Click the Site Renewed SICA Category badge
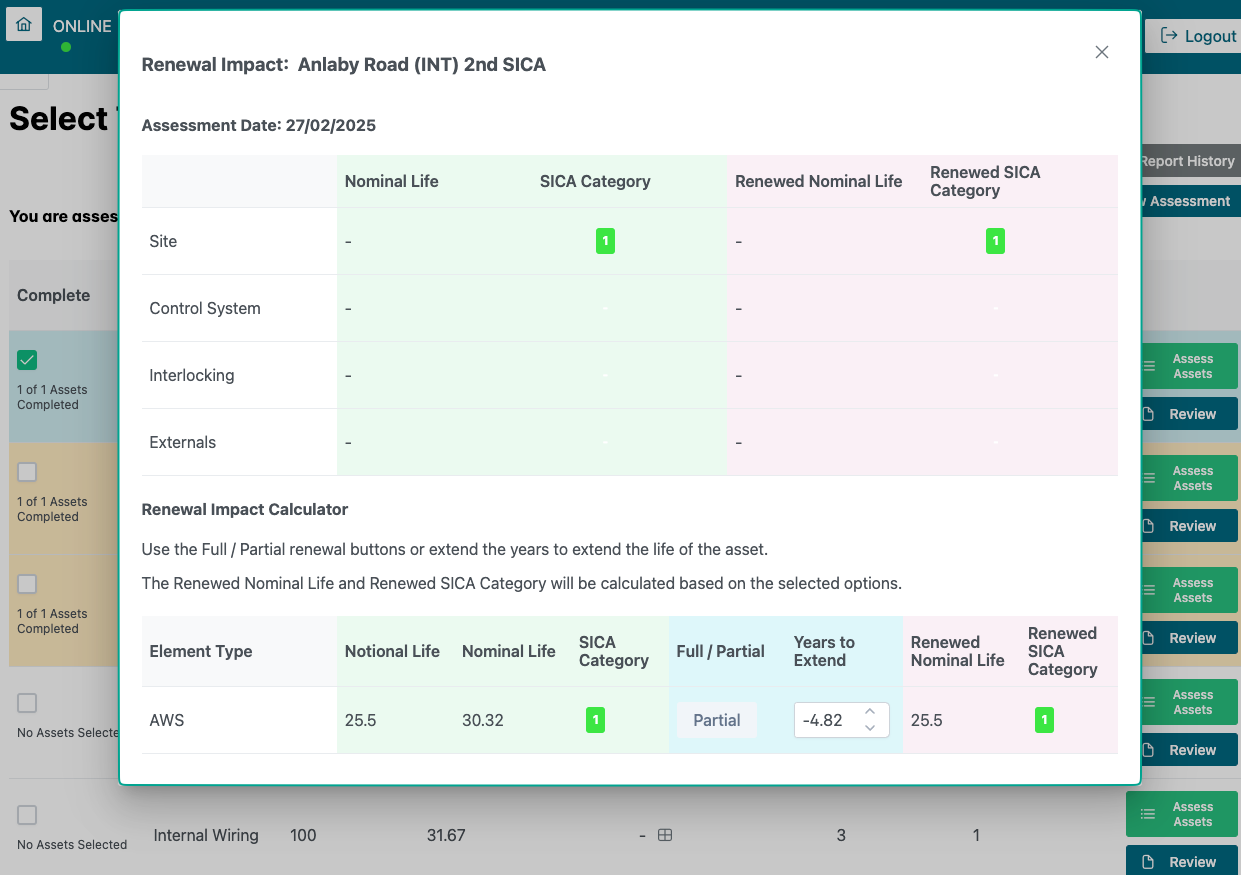 [x=995, y=241]
